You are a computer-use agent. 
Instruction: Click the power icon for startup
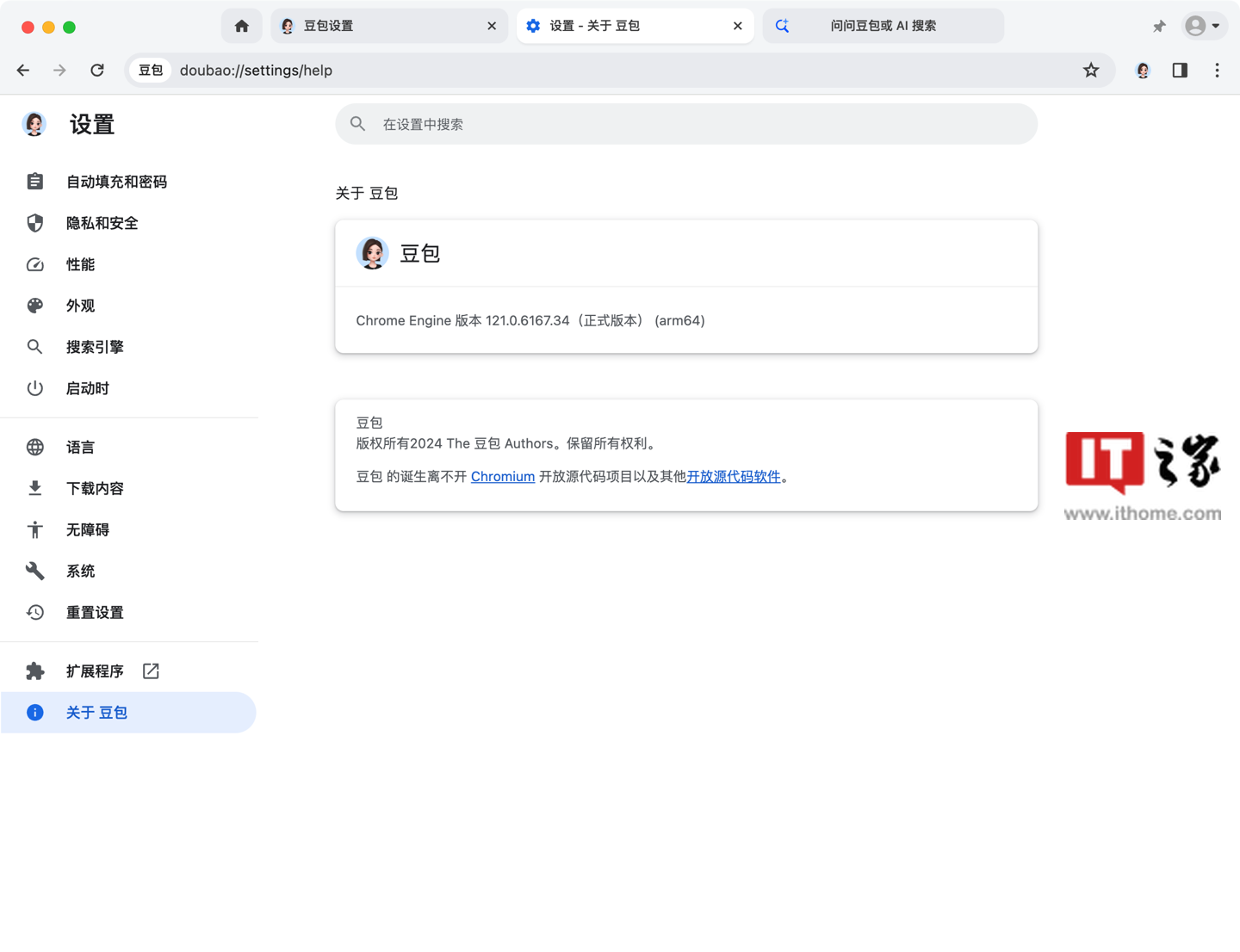(34, 388)
